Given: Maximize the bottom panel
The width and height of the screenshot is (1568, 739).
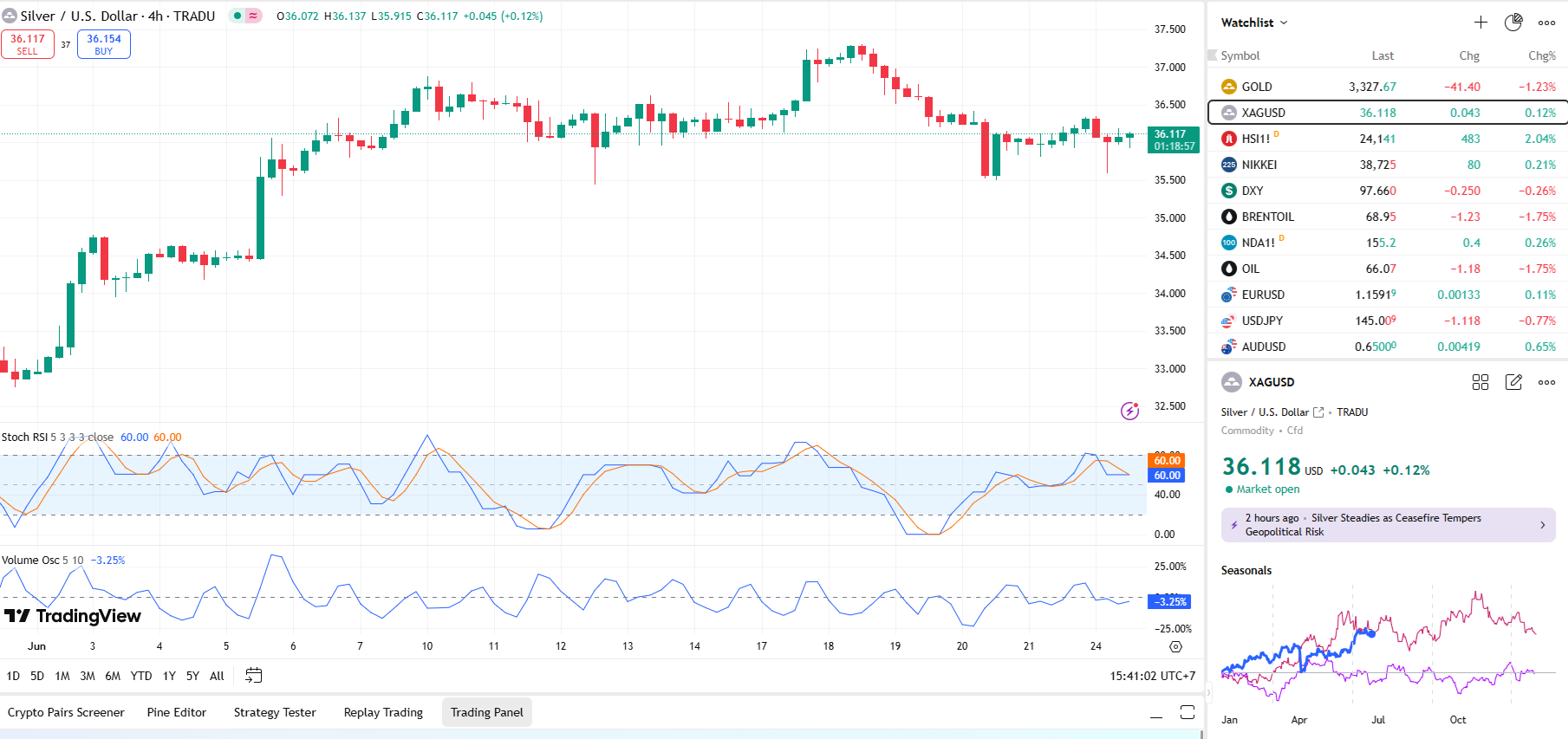Looking at the screenshot, I should pyautogui.click(x=1187, y=712).
